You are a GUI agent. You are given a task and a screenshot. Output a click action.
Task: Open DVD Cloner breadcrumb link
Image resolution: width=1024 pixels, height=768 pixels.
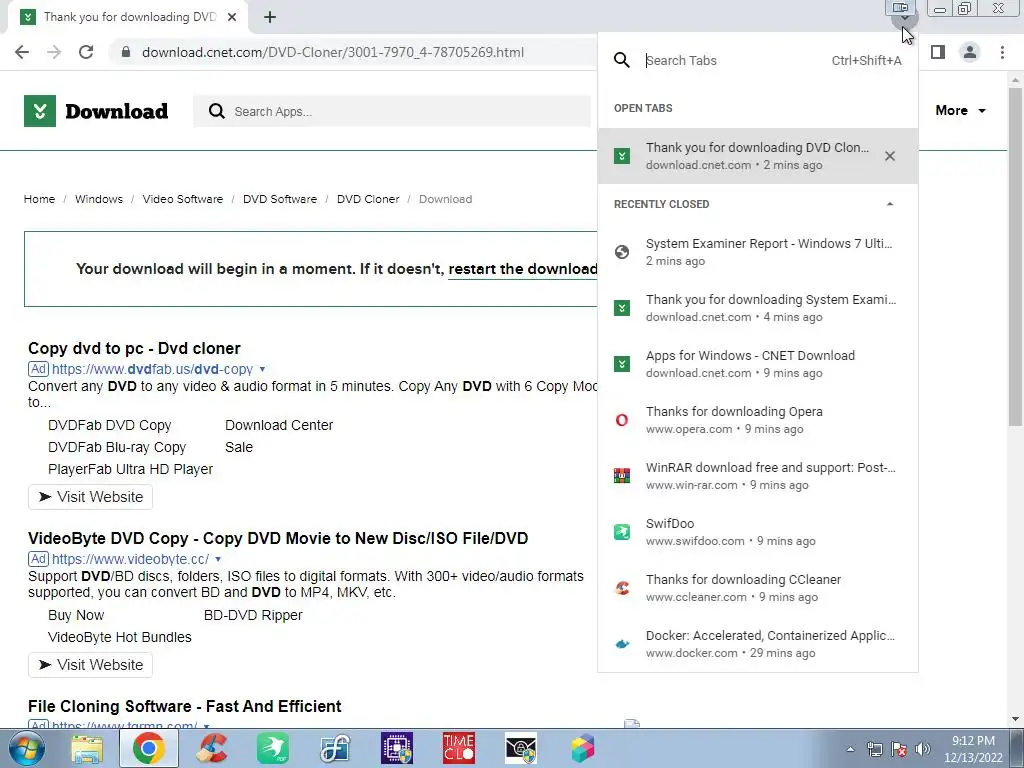tap(368, 199)
